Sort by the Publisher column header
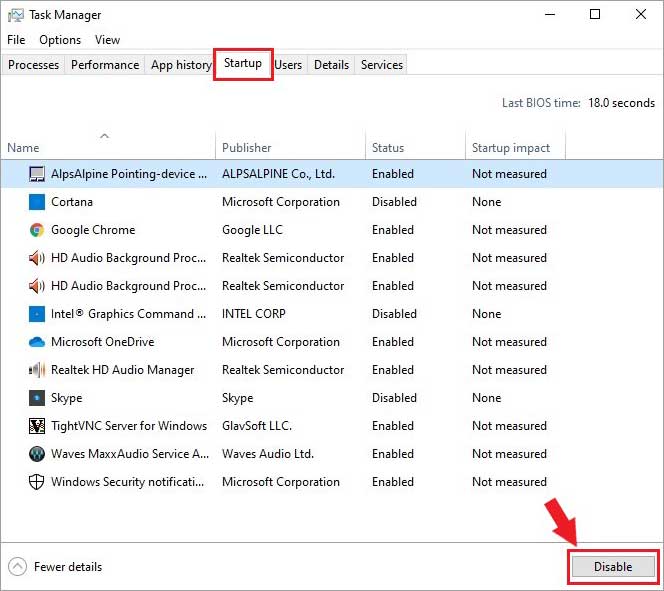The height and width of the screenshot is (591, 664). pyautogui.click(x=290, y=147)
